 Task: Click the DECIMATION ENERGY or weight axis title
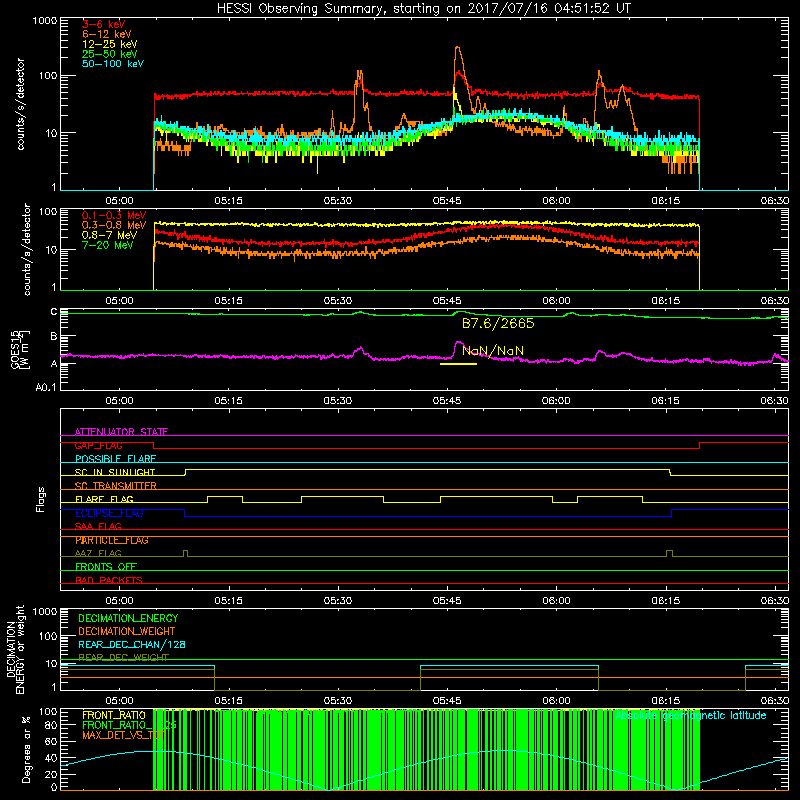point(15,649)
